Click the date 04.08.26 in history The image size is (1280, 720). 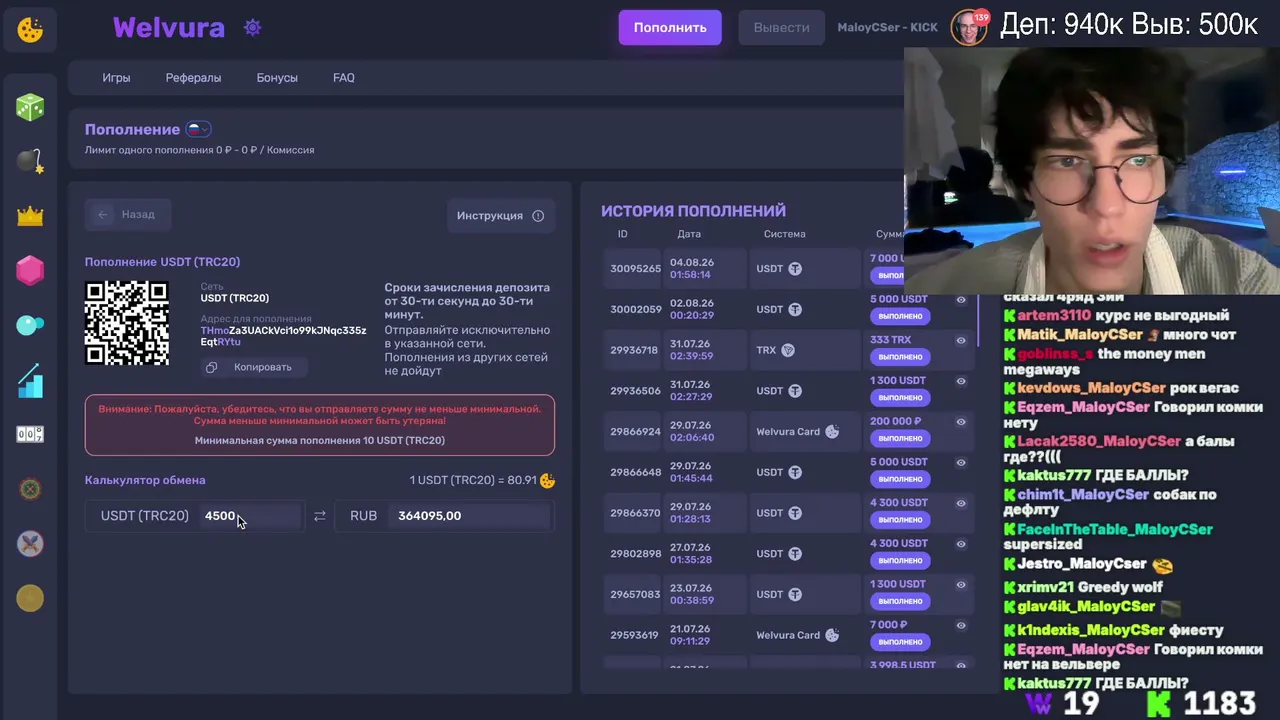click(690, 263)
